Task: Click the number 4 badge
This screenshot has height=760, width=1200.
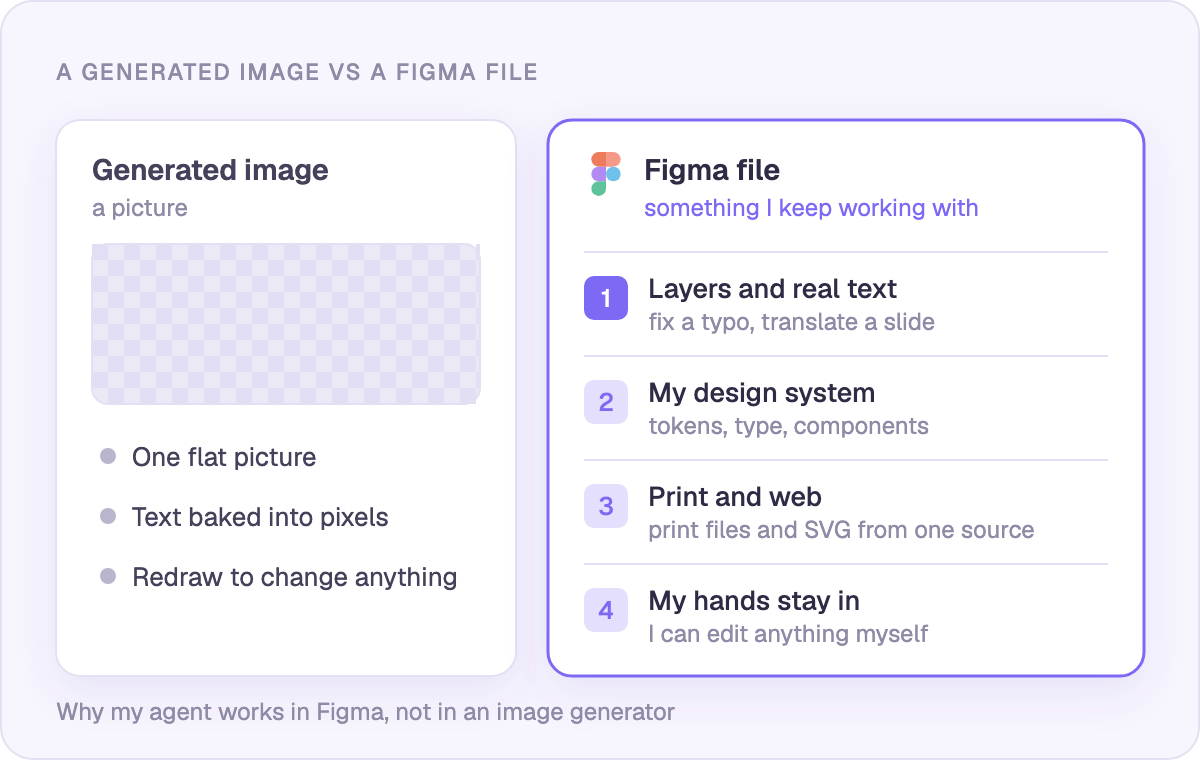Action: (606, 610)
